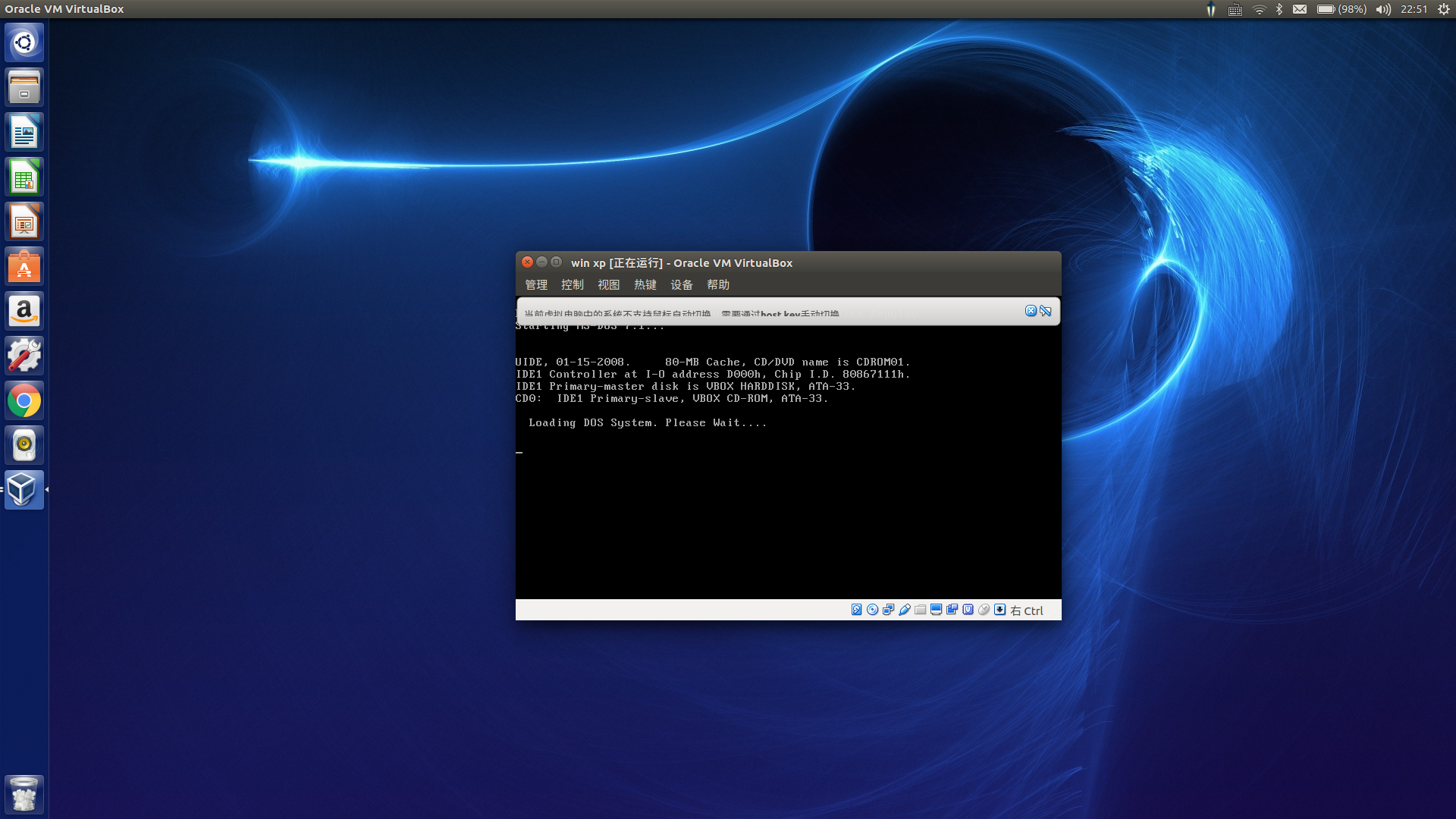Open the 视图 menu
This screenshot has height=819, width=1456.
pos(609,285)
